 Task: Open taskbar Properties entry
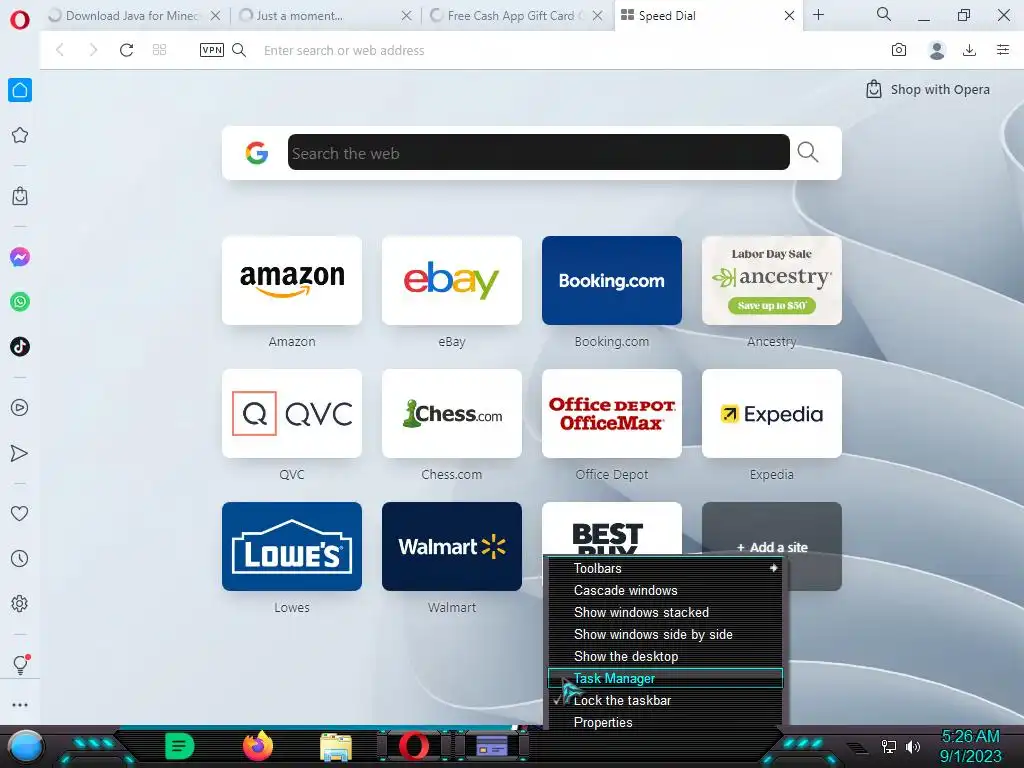pos(665,723)
